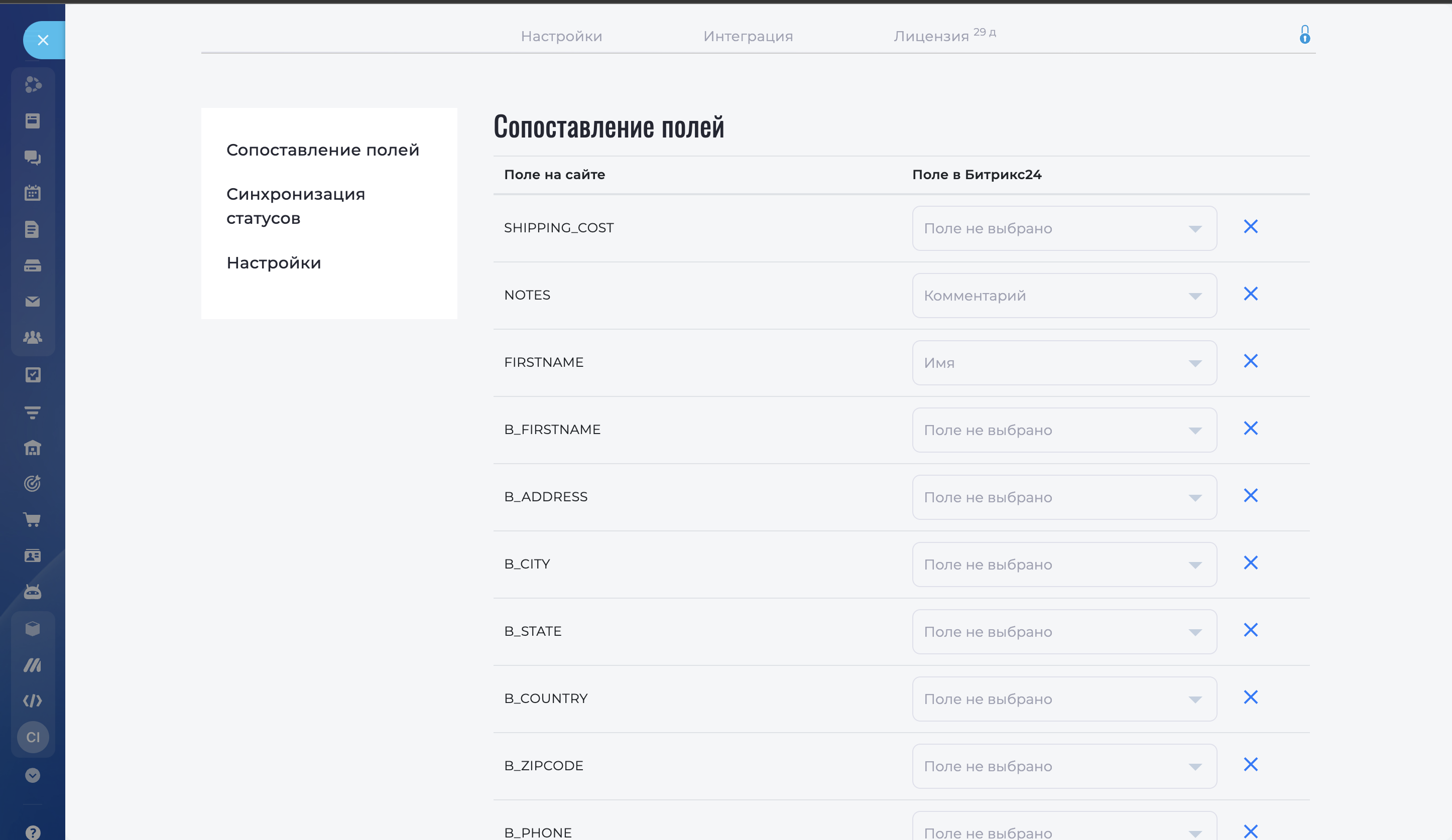Click the lock icon at top right
The height and width of the screenshot is (840, 1452).
click(x=1304, y=35)
